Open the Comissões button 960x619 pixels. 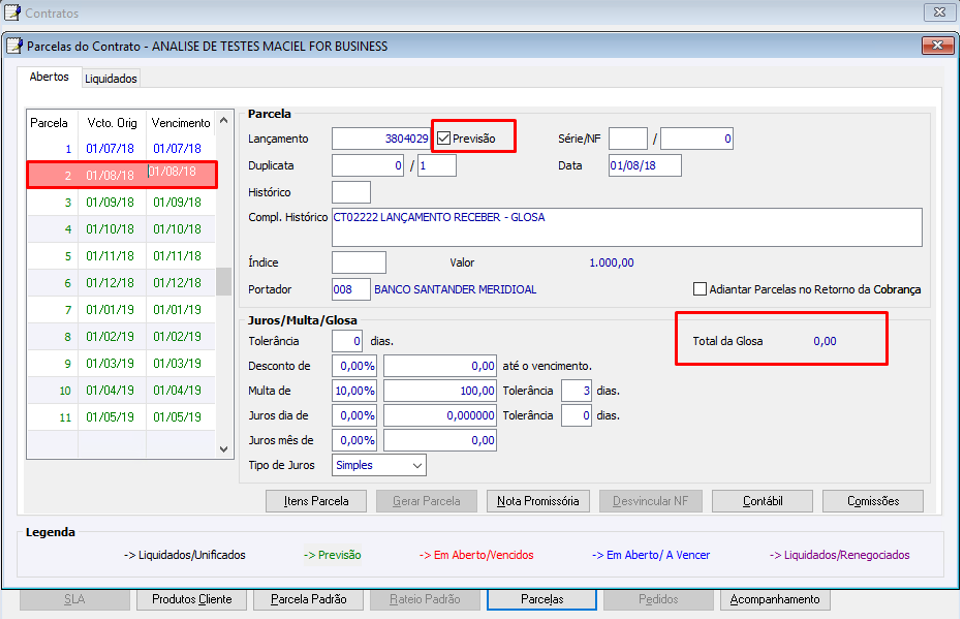(x=872, y=501)
